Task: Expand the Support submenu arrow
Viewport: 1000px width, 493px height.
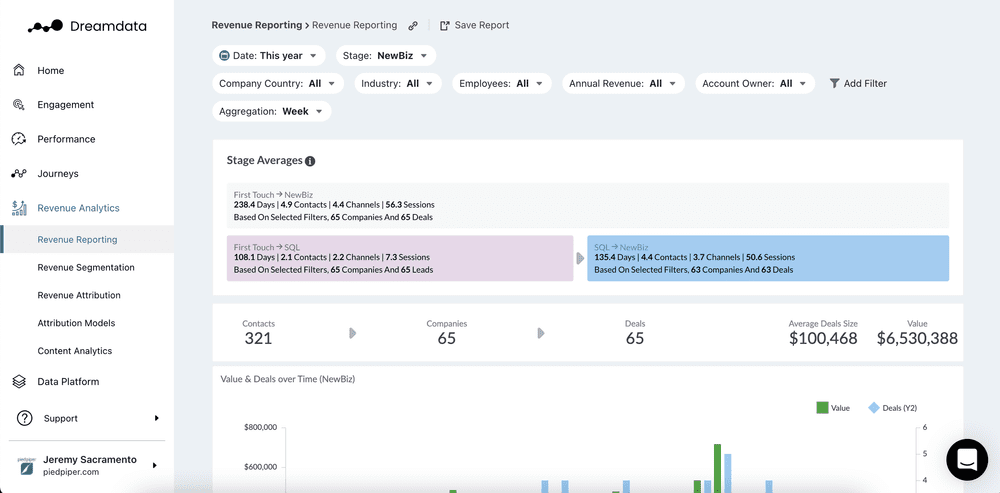Action: coord(156,418)
